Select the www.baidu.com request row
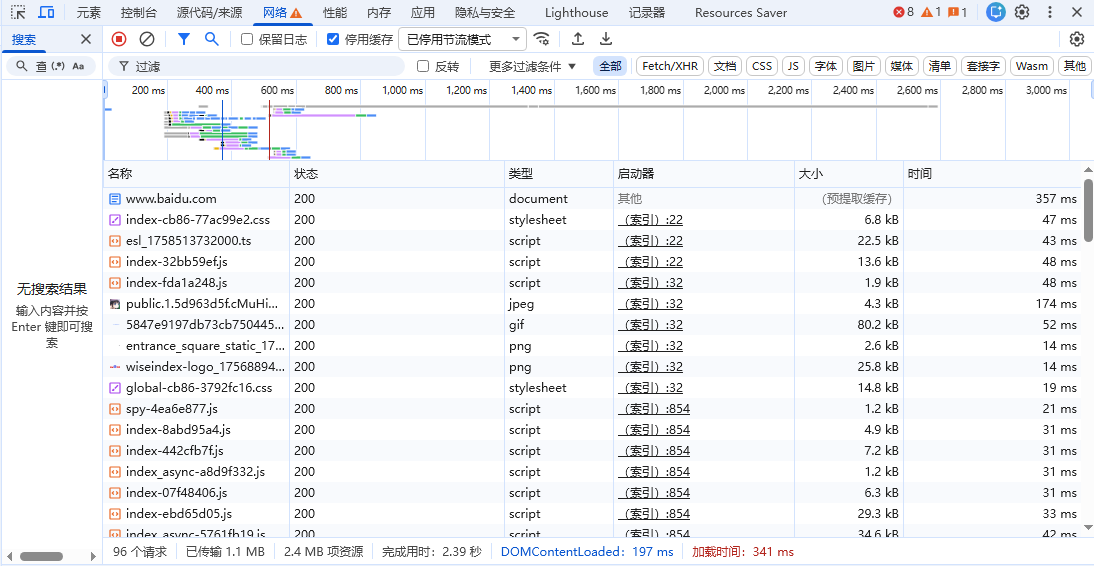The height and width of the screenshot is (566, 1094). click(170, 199)
